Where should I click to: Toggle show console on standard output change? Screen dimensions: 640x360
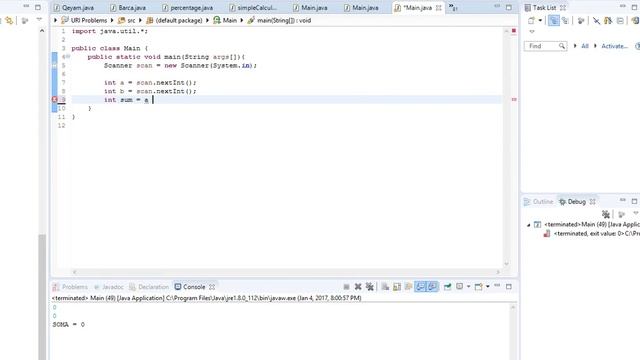point(420,287)
